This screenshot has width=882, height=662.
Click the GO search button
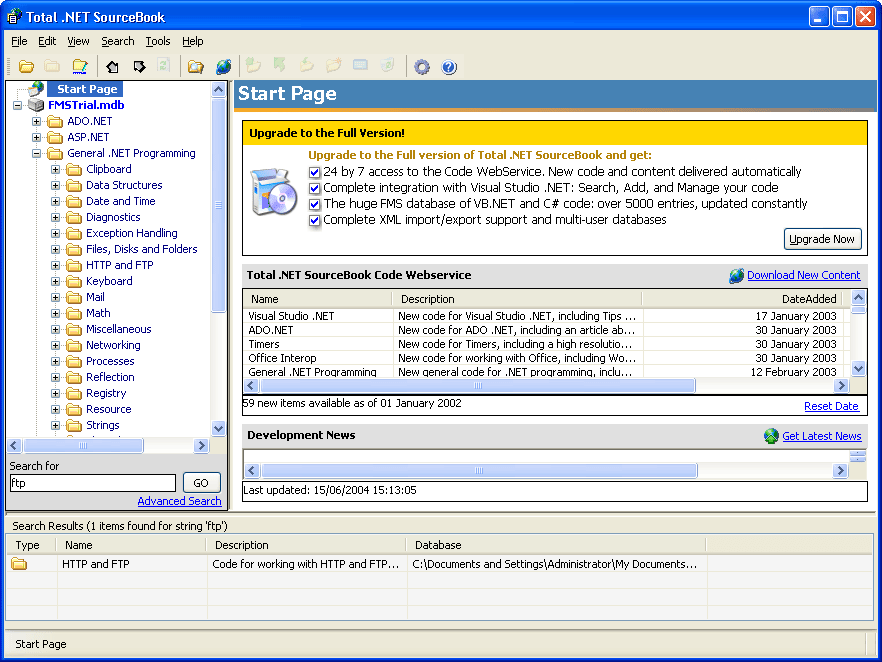tap(201, 483)
